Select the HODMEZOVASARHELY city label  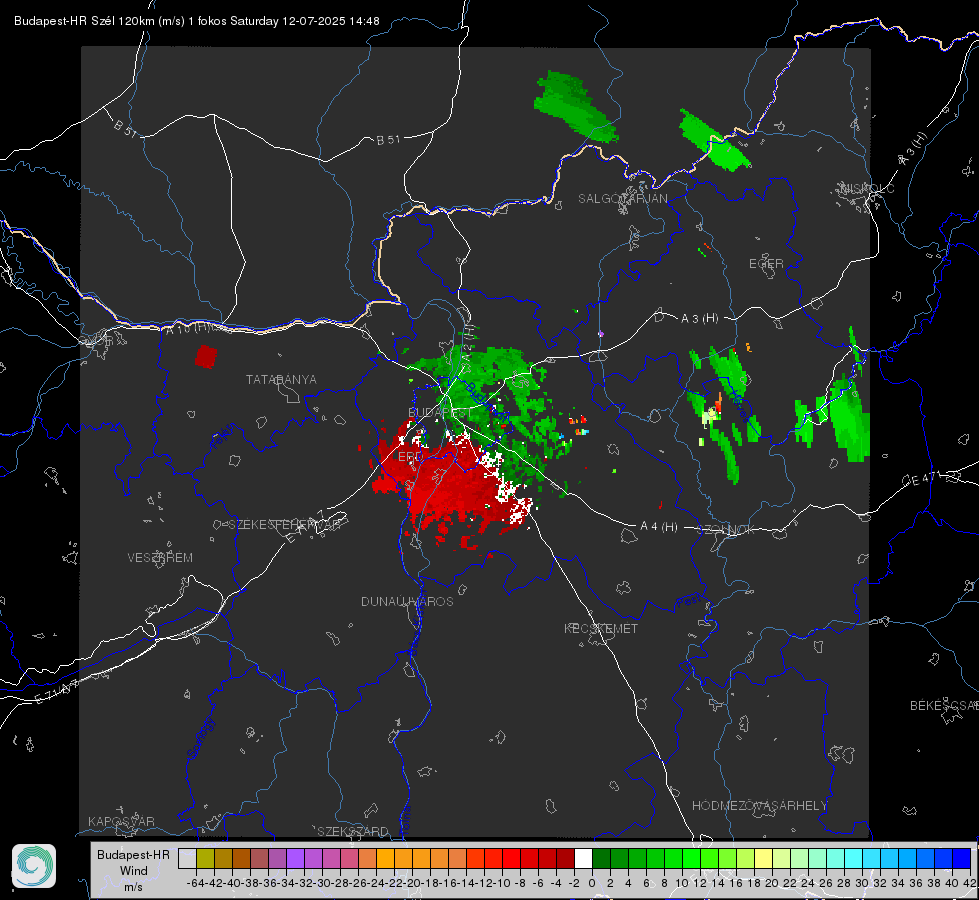pyautogui.click(x=759, y=806)
